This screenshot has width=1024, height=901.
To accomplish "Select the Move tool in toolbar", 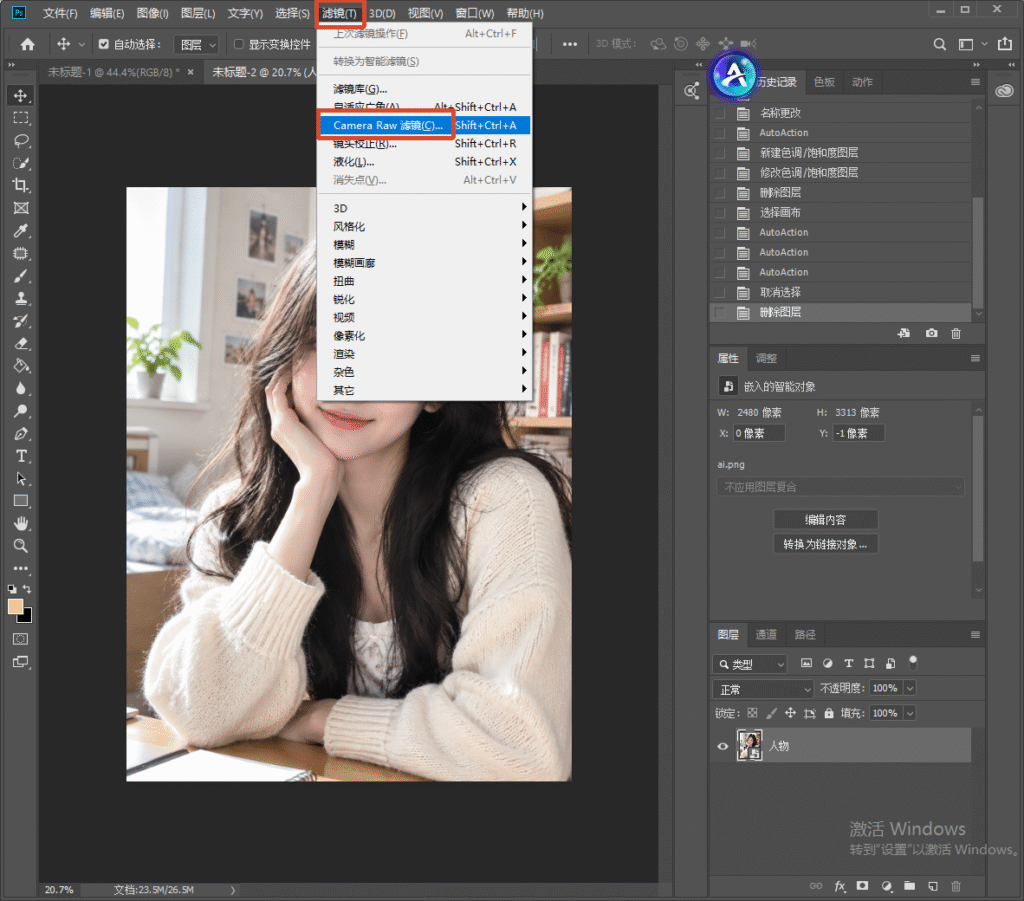I will (21, 96).
